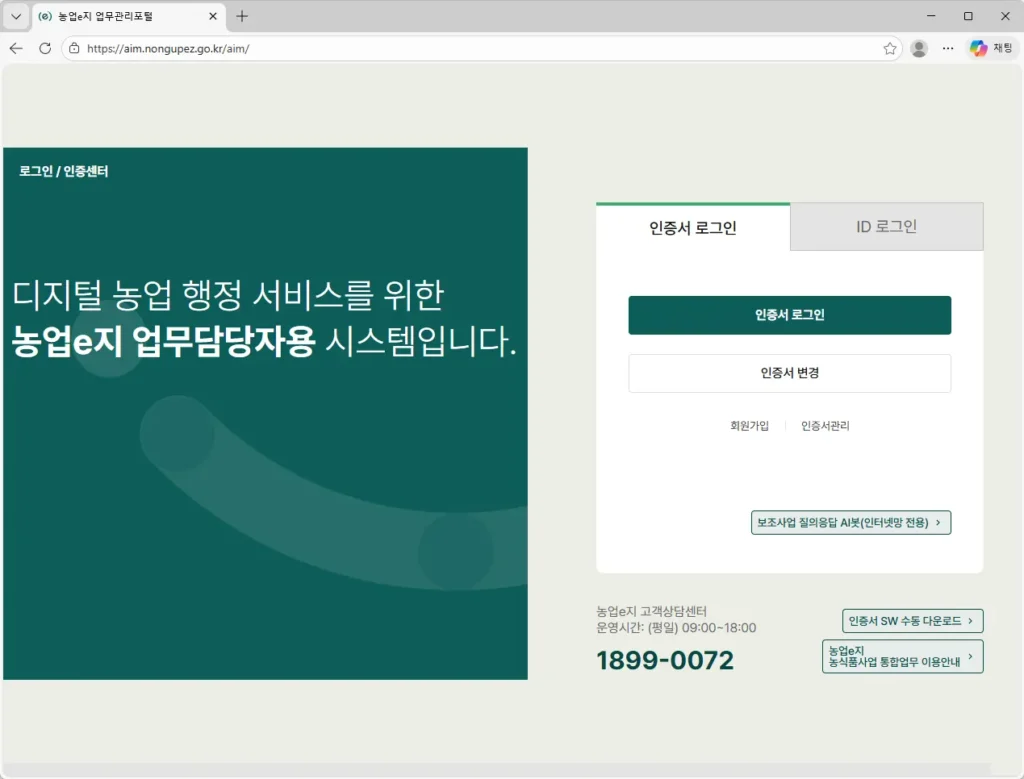Screen dimensions: 1024x779
Task: Bookmark this page via the star icon
Action: point(888,47)
